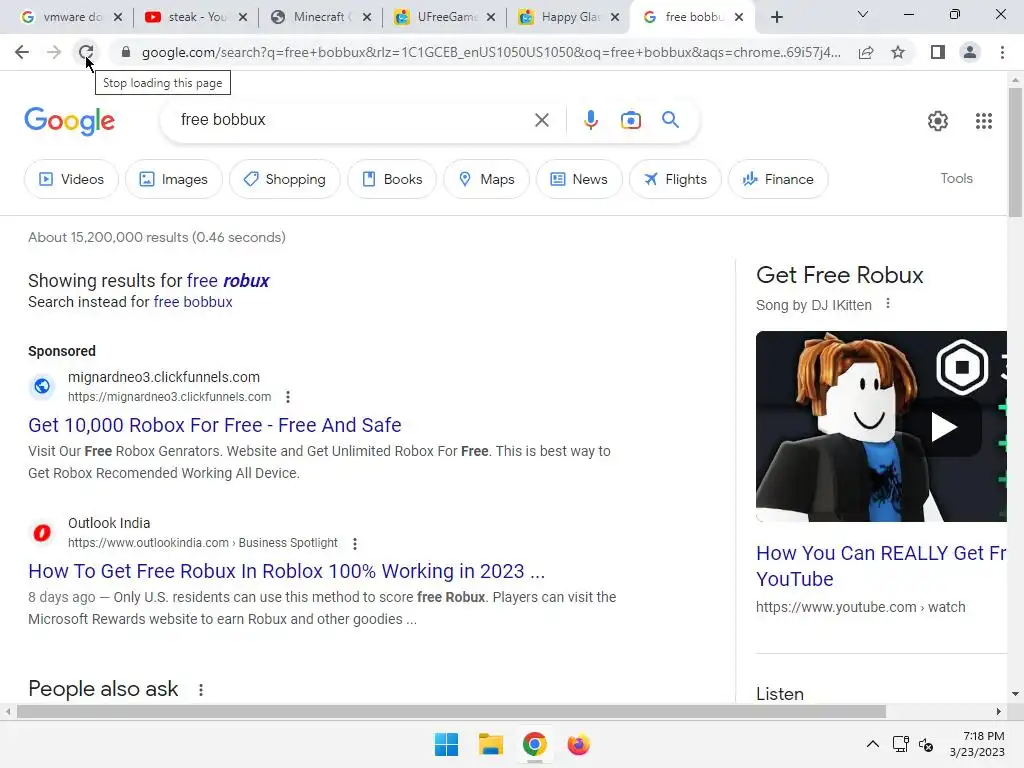
Task: Open options beside People also ask
Action: (x=201, y=690)
